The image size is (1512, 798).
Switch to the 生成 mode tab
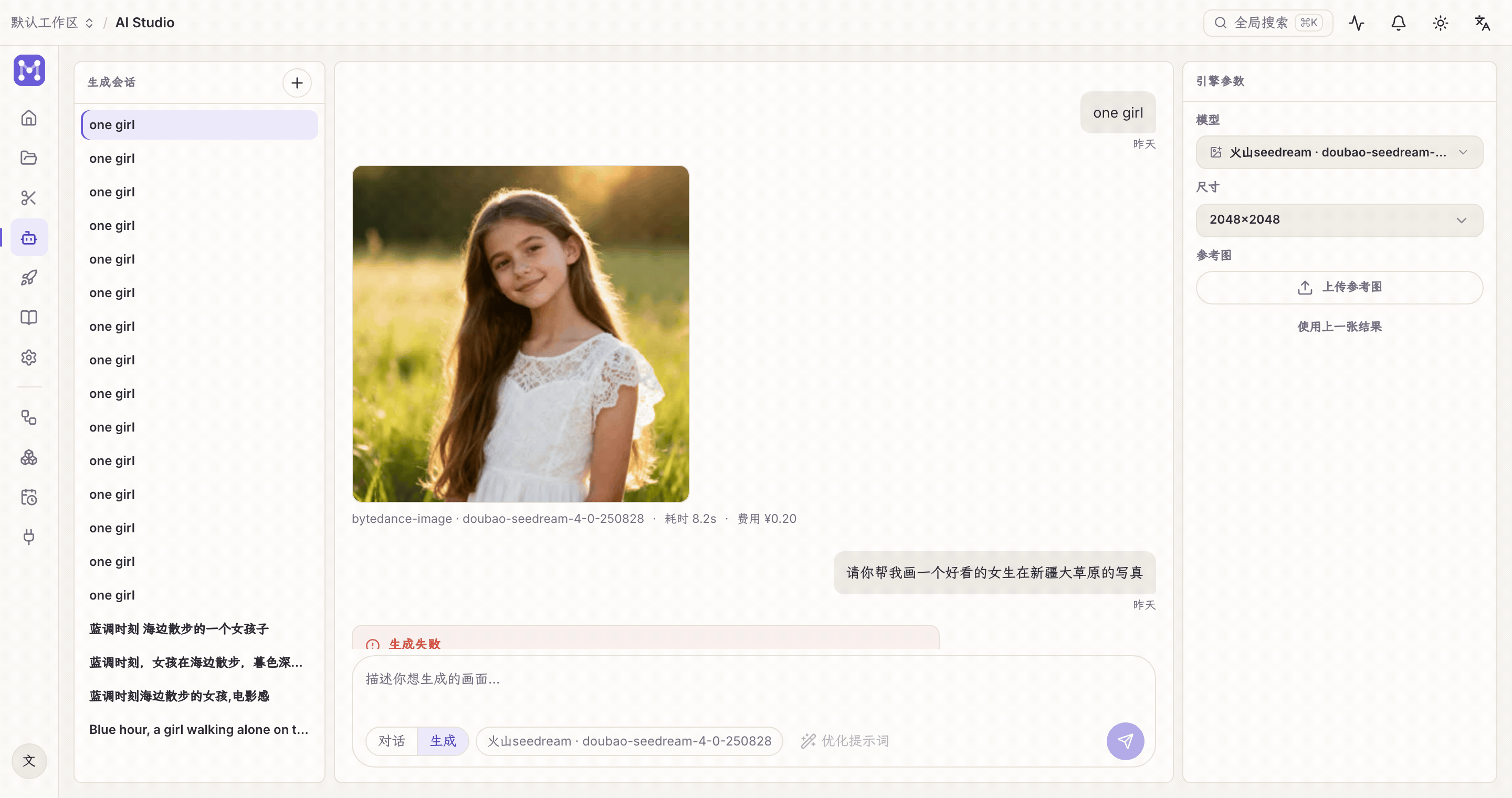tap(443, 741)
